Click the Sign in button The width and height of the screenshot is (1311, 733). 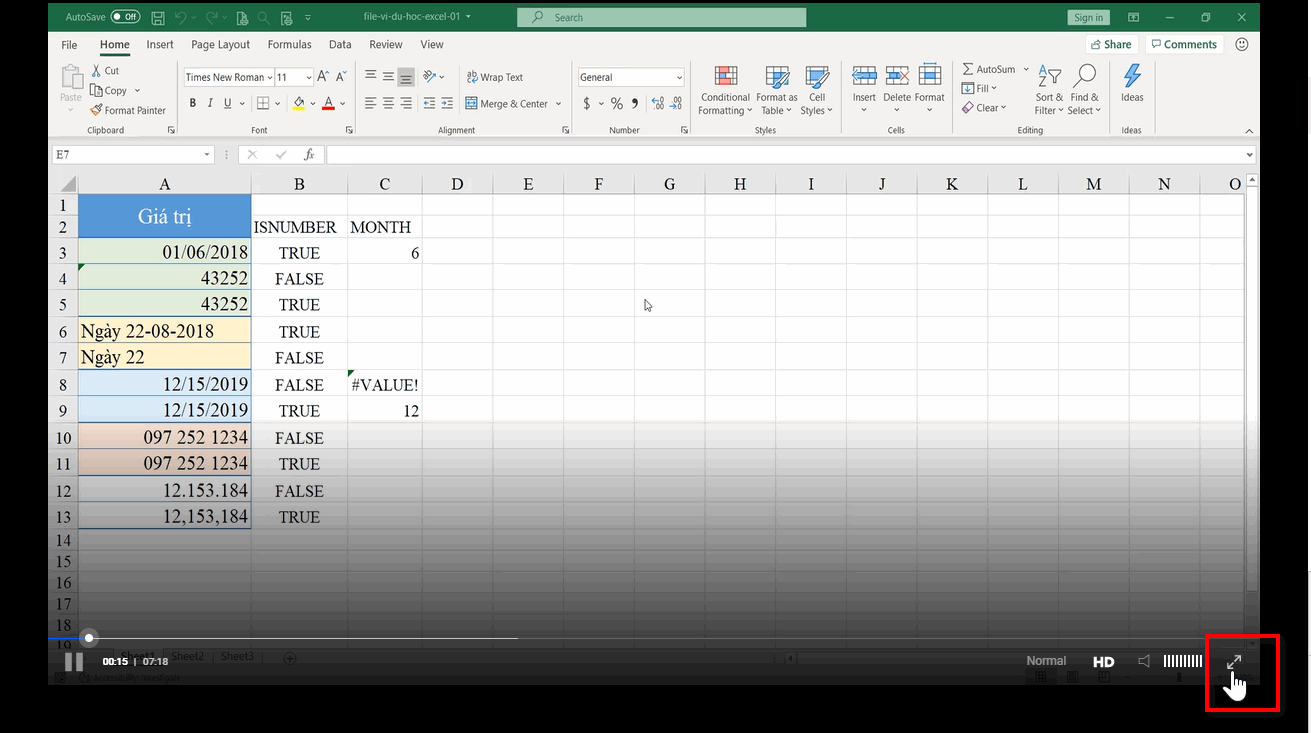[x=1088, y=17]
